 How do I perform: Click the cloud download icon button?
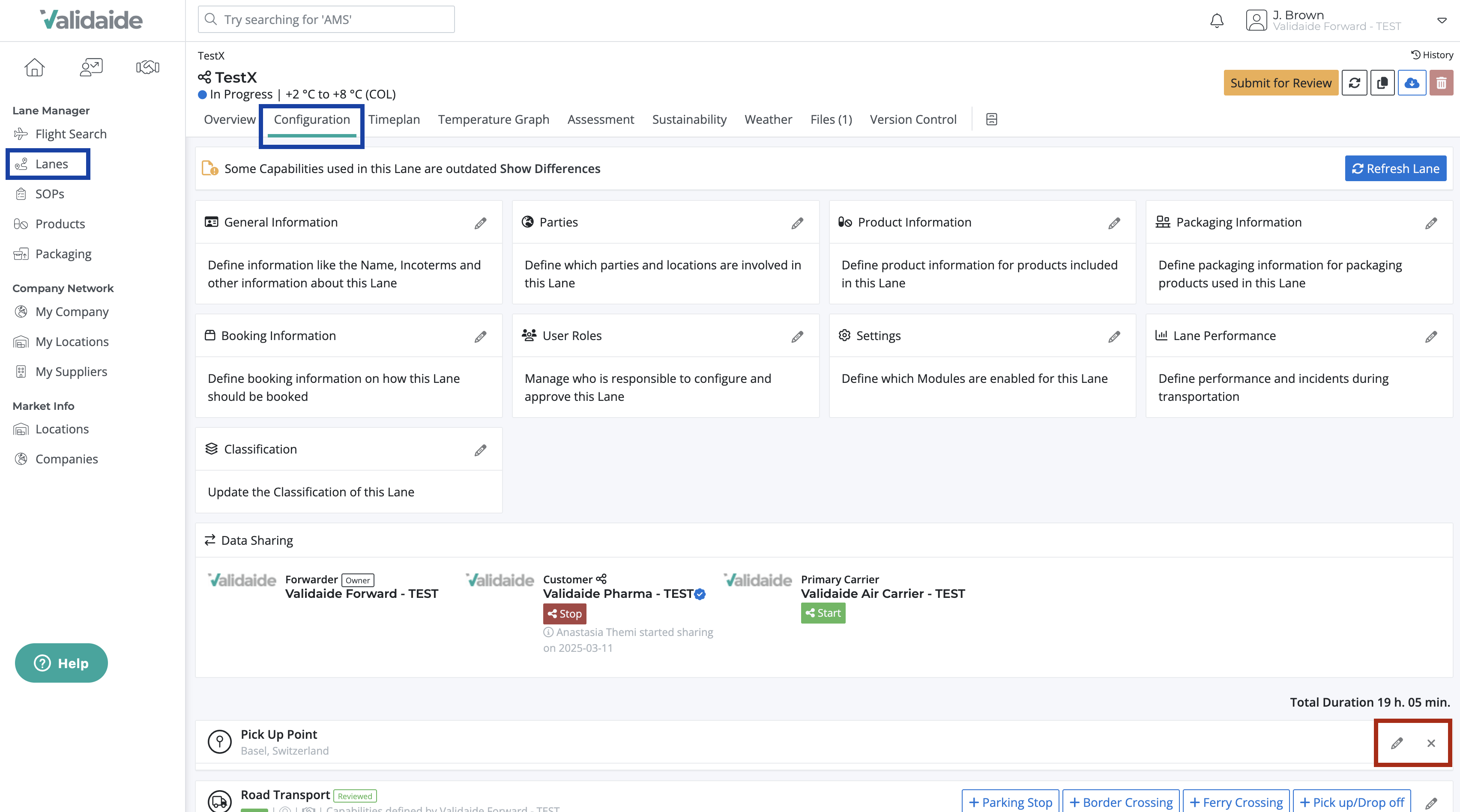pos(1412,83)
